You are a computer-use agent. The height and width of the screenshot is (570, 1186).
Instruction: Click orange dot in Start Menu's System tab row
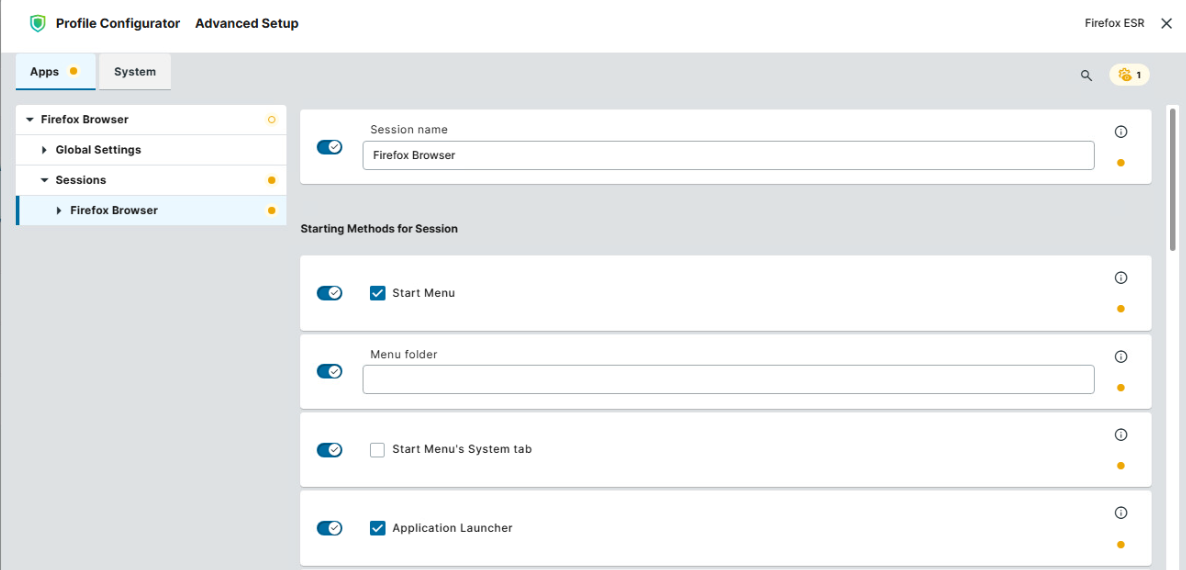tap(1121, 466)
